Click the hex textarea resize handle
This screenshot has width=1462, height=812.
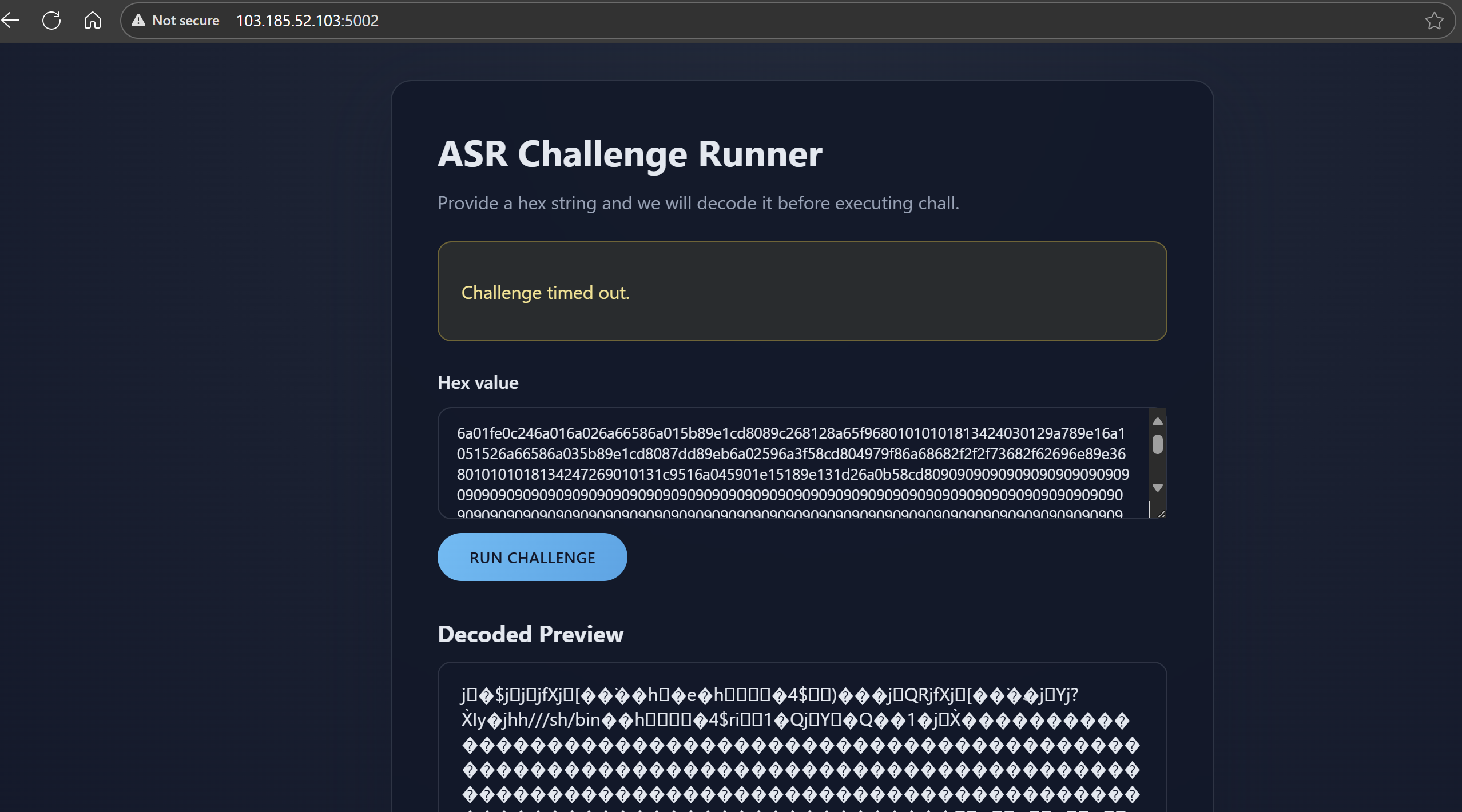pos(1160,512)
